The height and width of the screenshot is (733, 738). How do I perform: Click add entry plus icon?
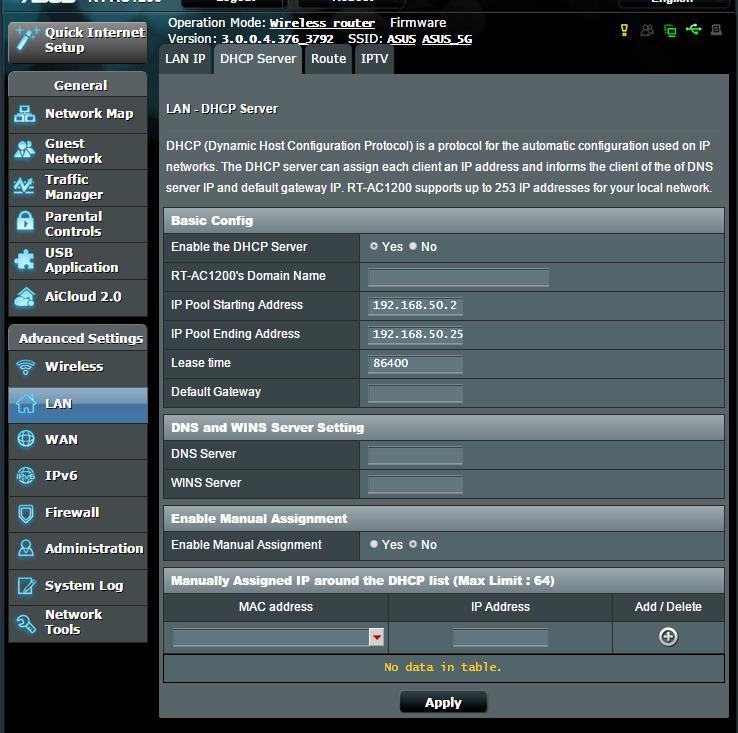(x=668, y=636)
